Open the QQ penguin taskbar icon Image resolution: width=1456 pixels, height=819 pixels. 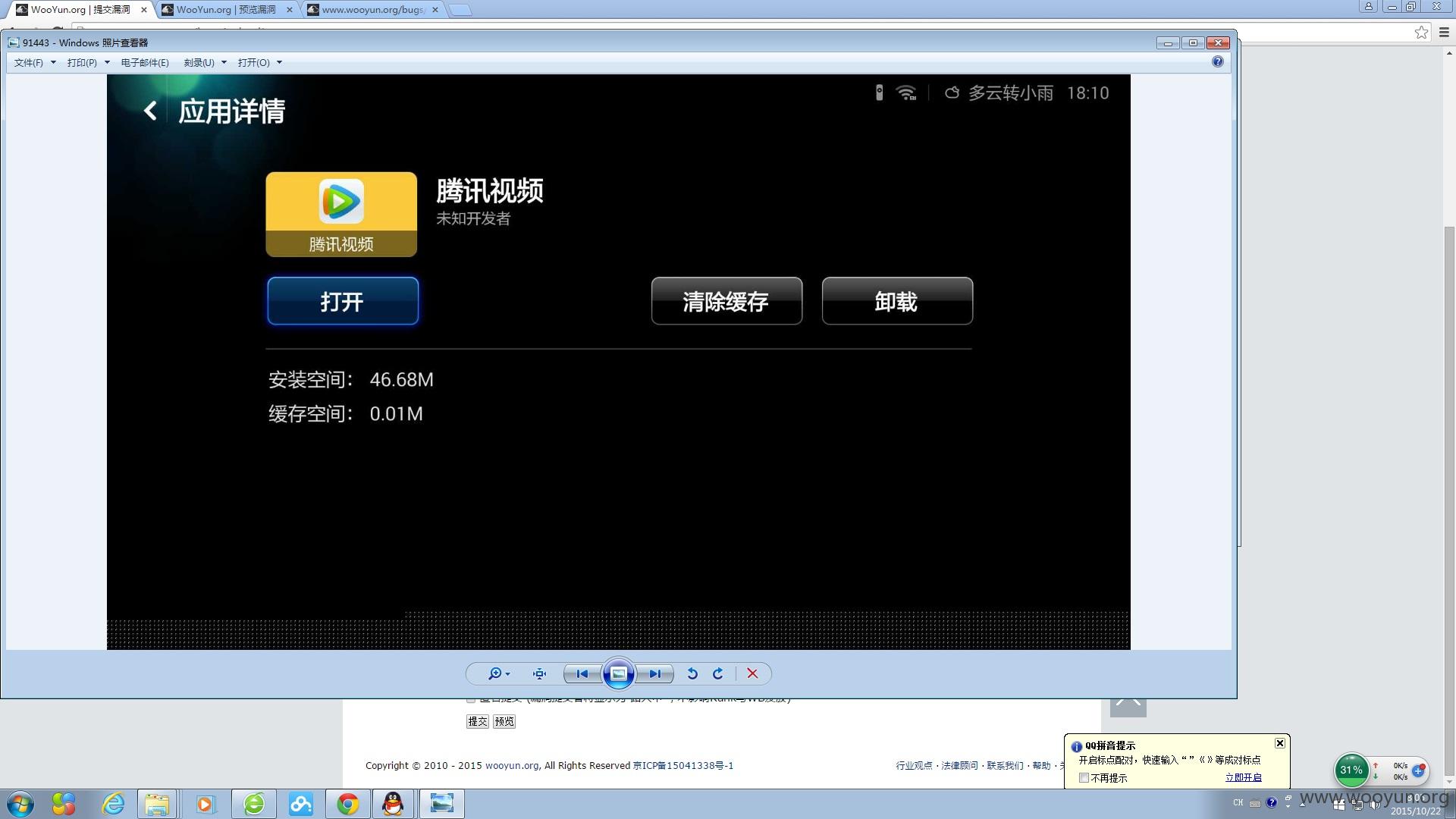point(393,804)
